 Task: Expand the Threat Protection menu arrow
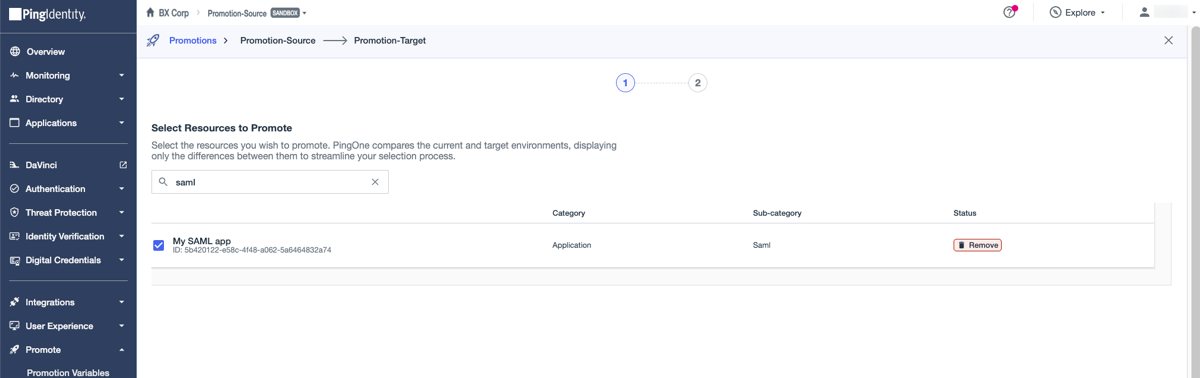click(x=122, y=213)
